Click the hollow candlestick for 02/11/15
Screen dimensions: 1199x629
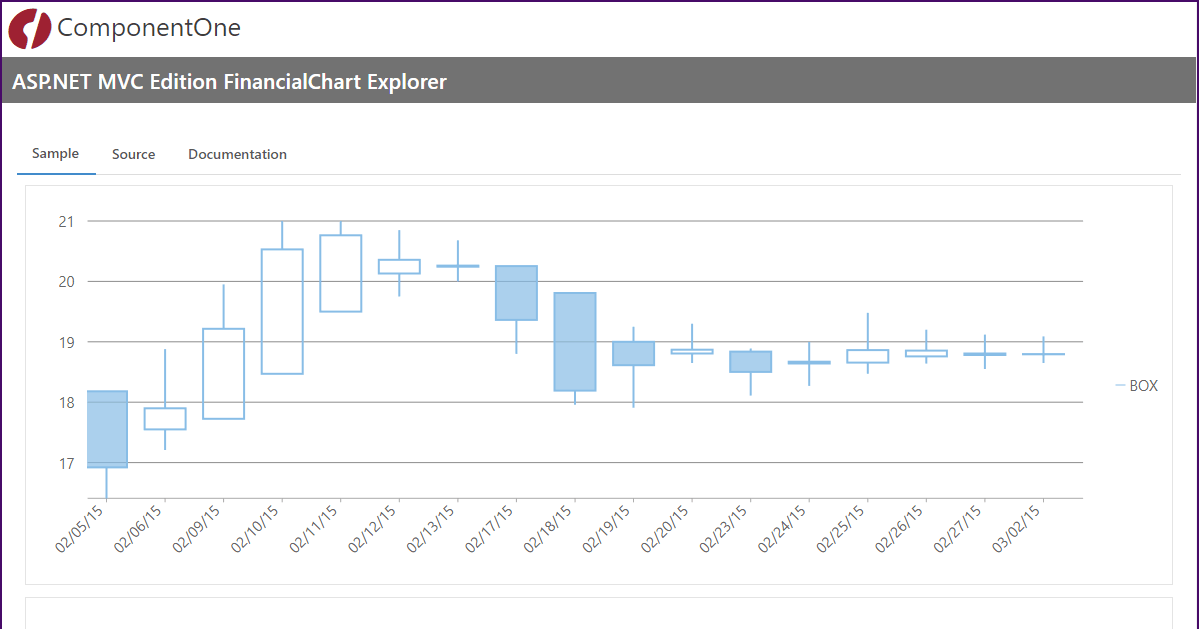[x=341, y=273]
